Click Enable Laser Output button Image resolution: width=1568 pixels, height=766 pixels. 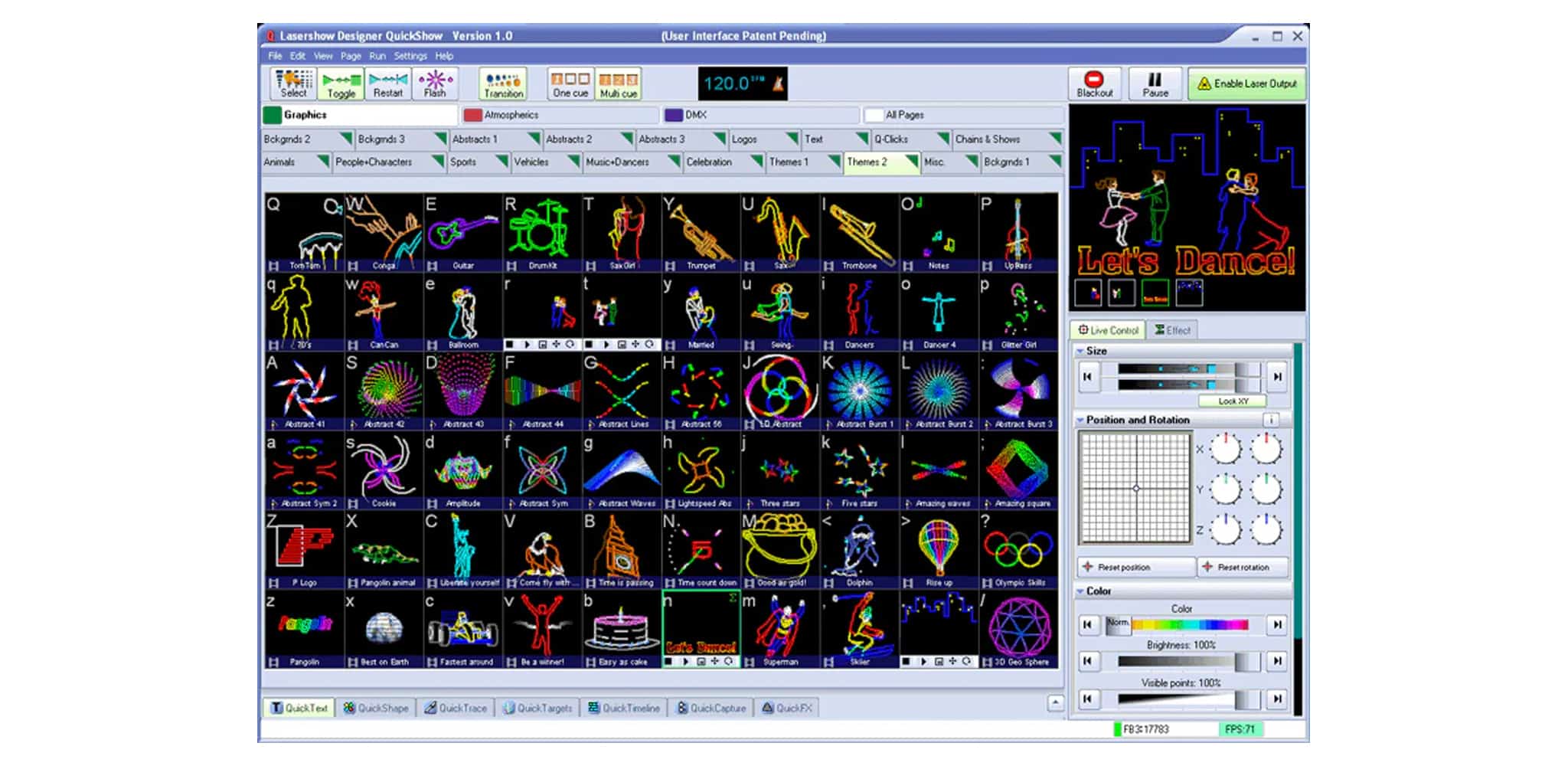(x=1246, y=84)
